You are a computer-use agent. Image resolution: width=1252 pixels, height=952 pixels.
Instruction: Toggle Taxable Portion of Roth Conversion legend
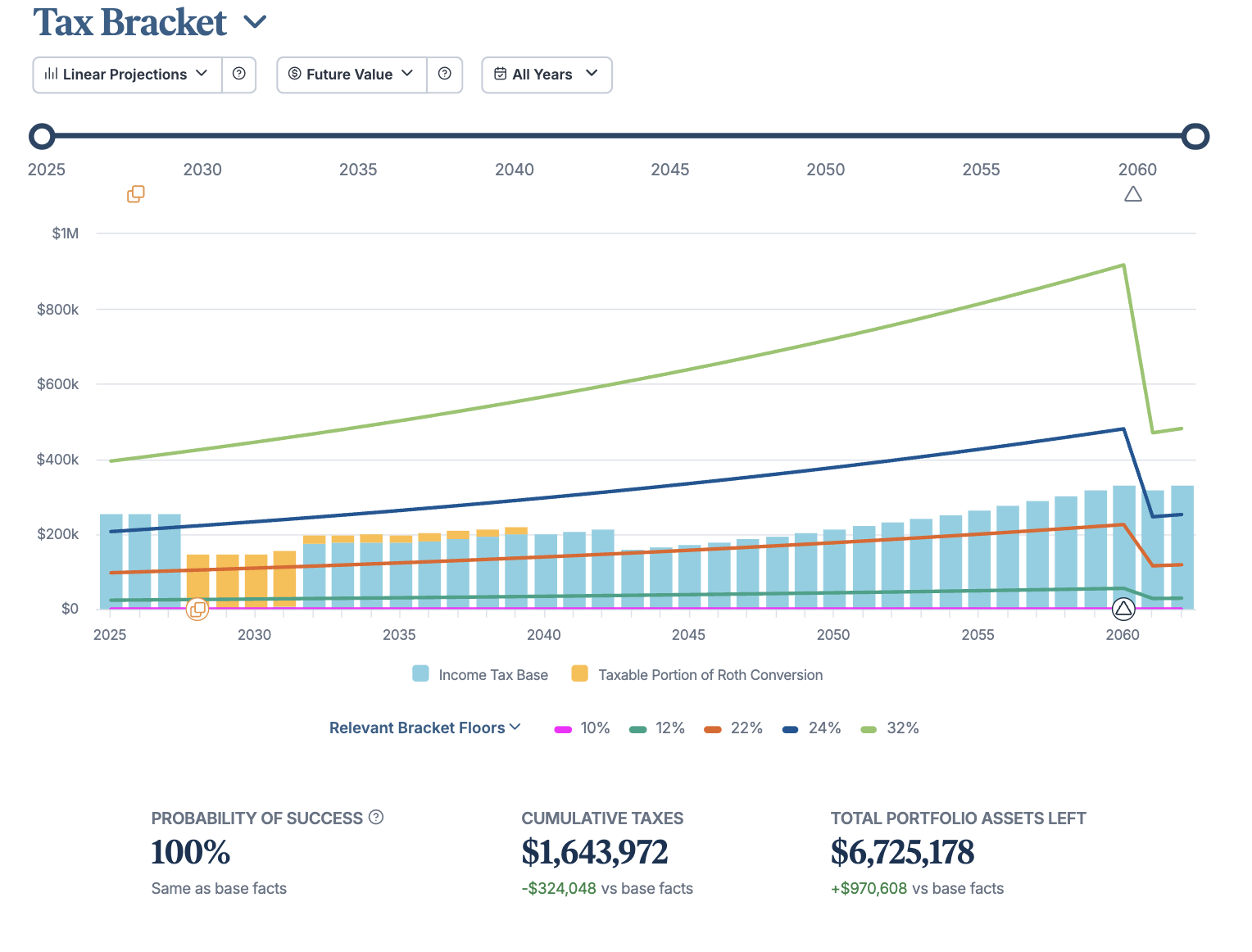[x=697, y=674]
